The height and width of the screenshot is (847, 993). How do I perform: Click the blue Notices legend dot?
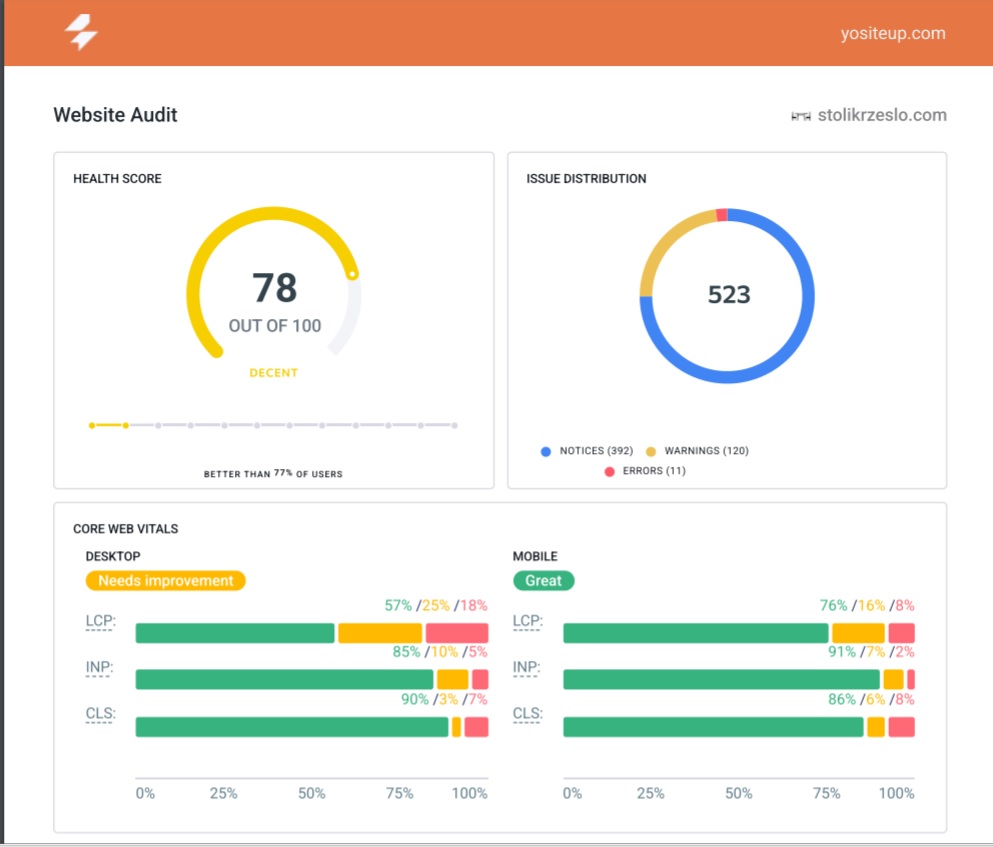tap(545, 451)
